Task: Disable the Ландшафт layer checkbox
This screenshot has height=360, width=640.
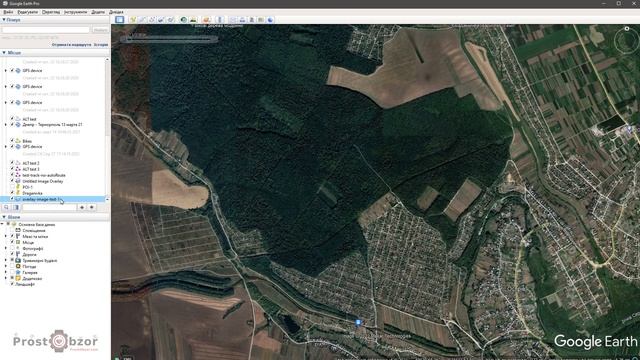Action: [12, 284]
